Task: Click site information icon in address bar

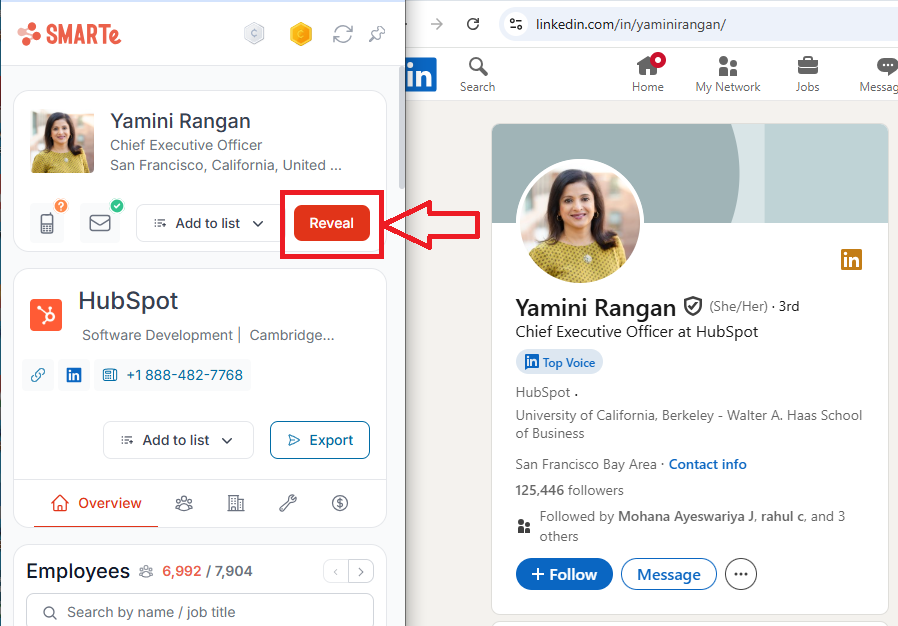Action: pos(516,24)
